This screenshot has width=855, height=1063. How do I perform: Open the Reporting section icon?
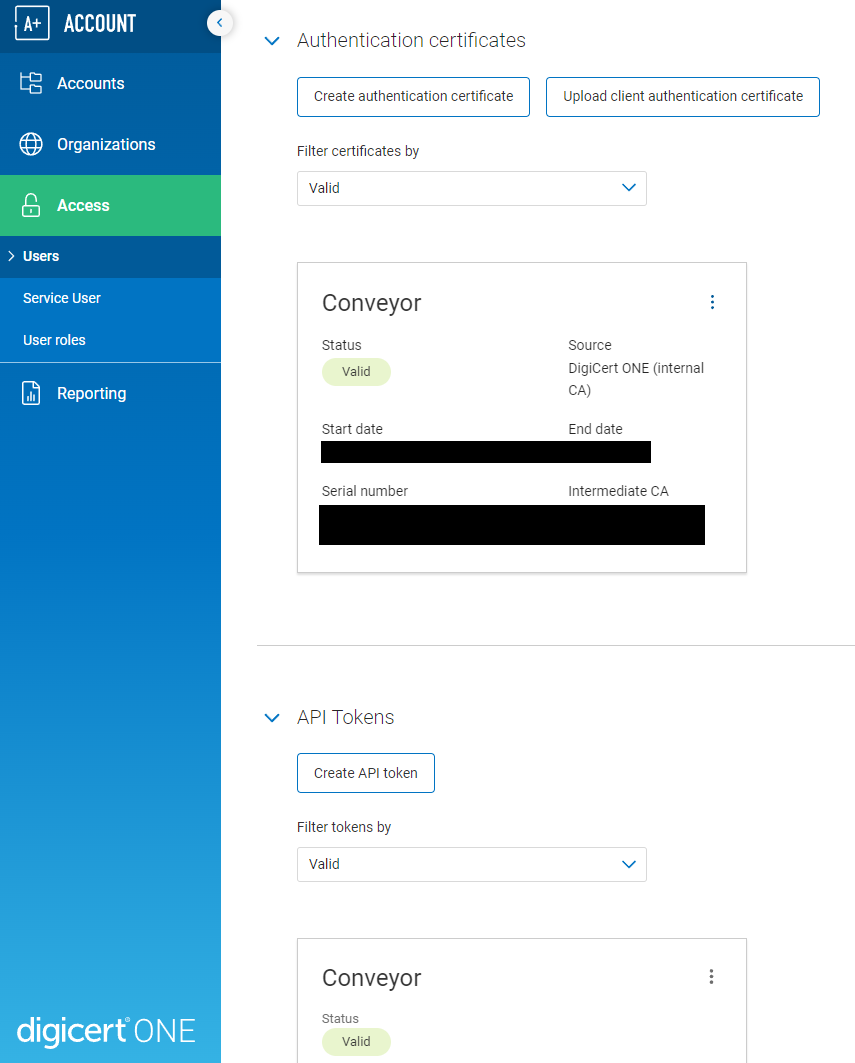click(x=31, y=393)
